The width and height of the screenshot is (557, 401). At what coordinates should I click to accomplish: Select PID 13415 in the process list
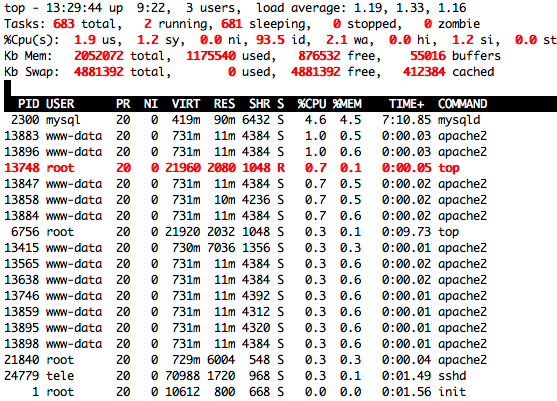(22, 248)
